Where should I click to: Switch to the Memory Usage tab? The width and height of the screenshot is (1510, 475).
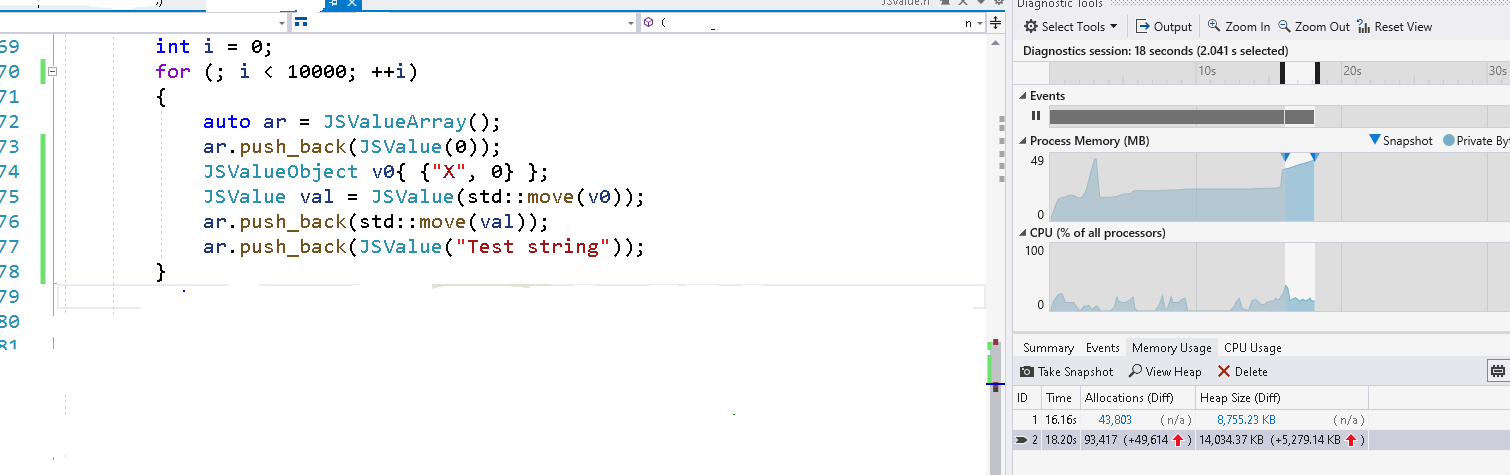[1171, 348]
